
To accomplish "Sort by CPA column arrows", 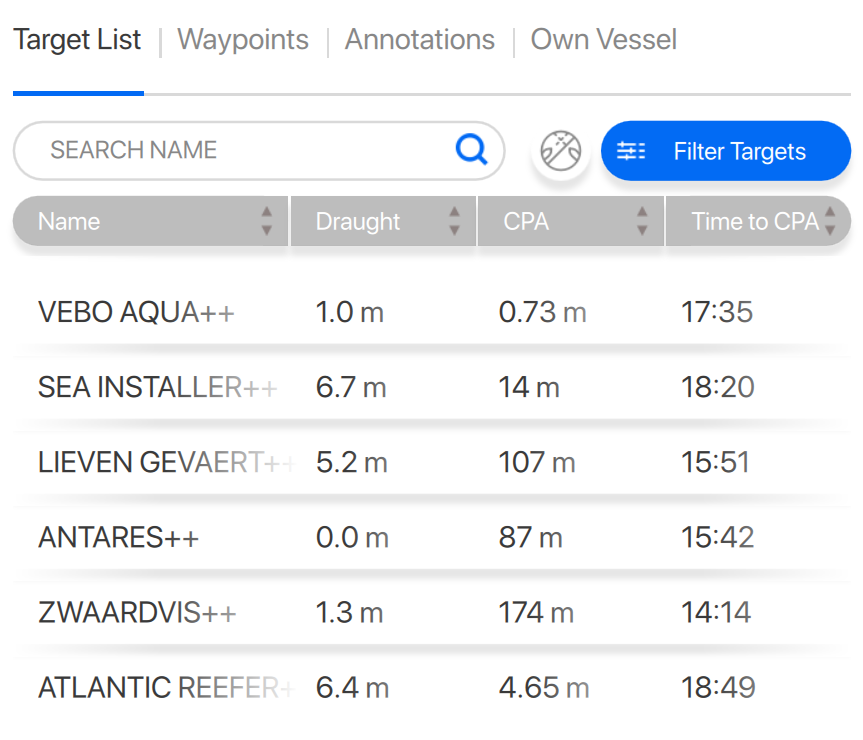I will 642,221.
